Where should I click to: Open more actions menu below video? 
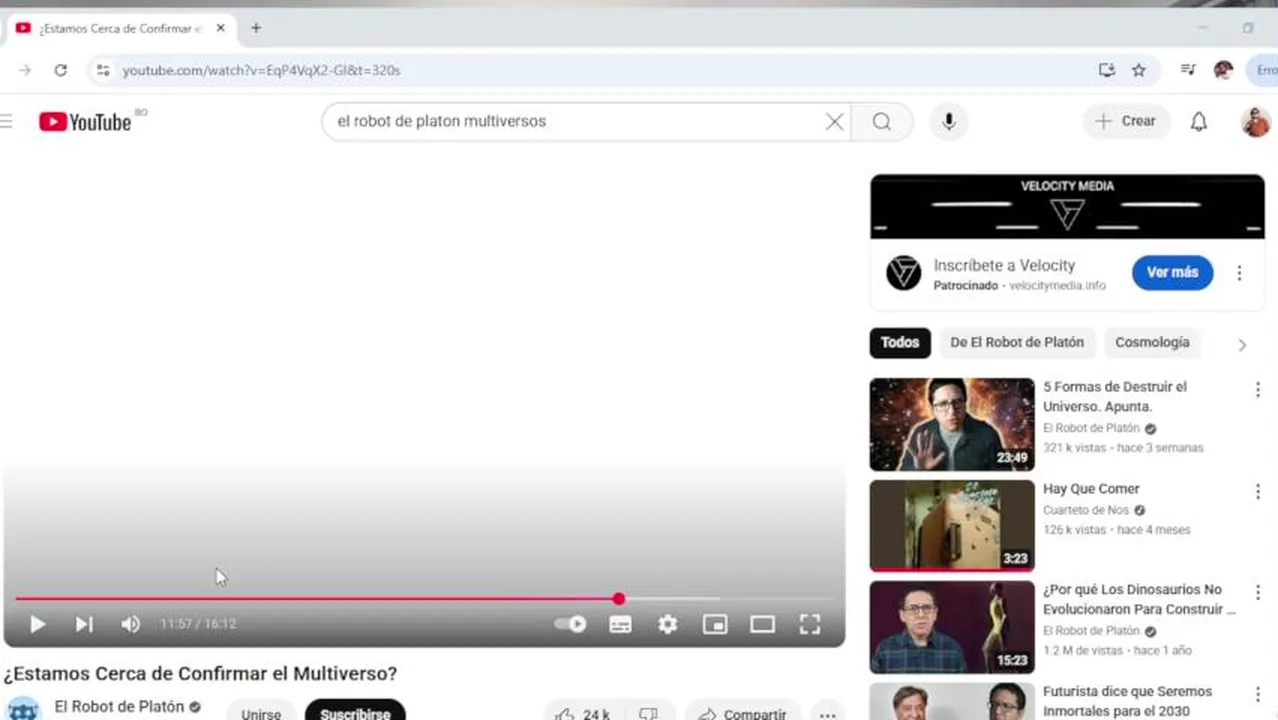tap(827, 714)
